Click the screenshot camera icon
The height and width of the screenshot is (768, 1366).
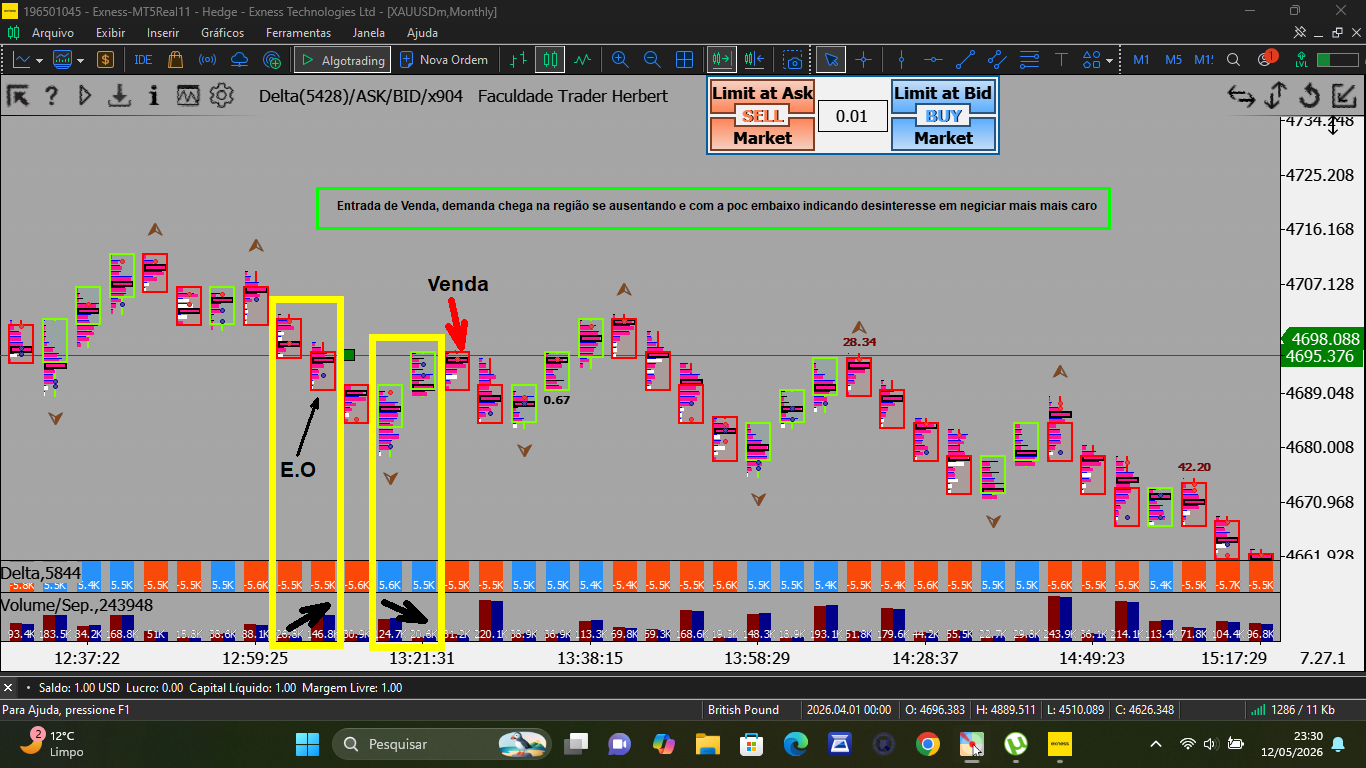[792, 60]
